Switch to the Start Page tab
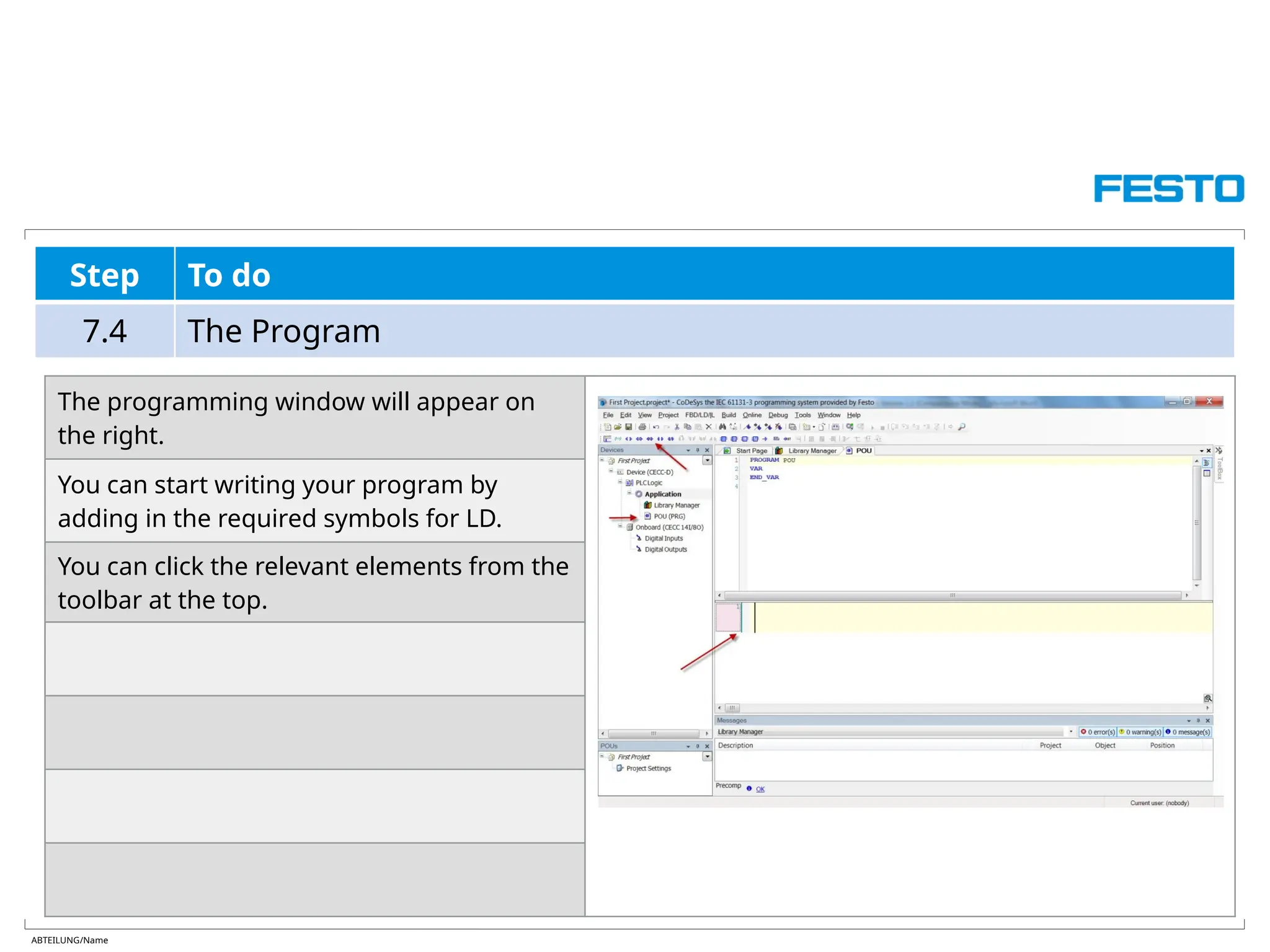The width and height of the screenshot is (1270, 952). pyautogui.click(x=746, y=451)
